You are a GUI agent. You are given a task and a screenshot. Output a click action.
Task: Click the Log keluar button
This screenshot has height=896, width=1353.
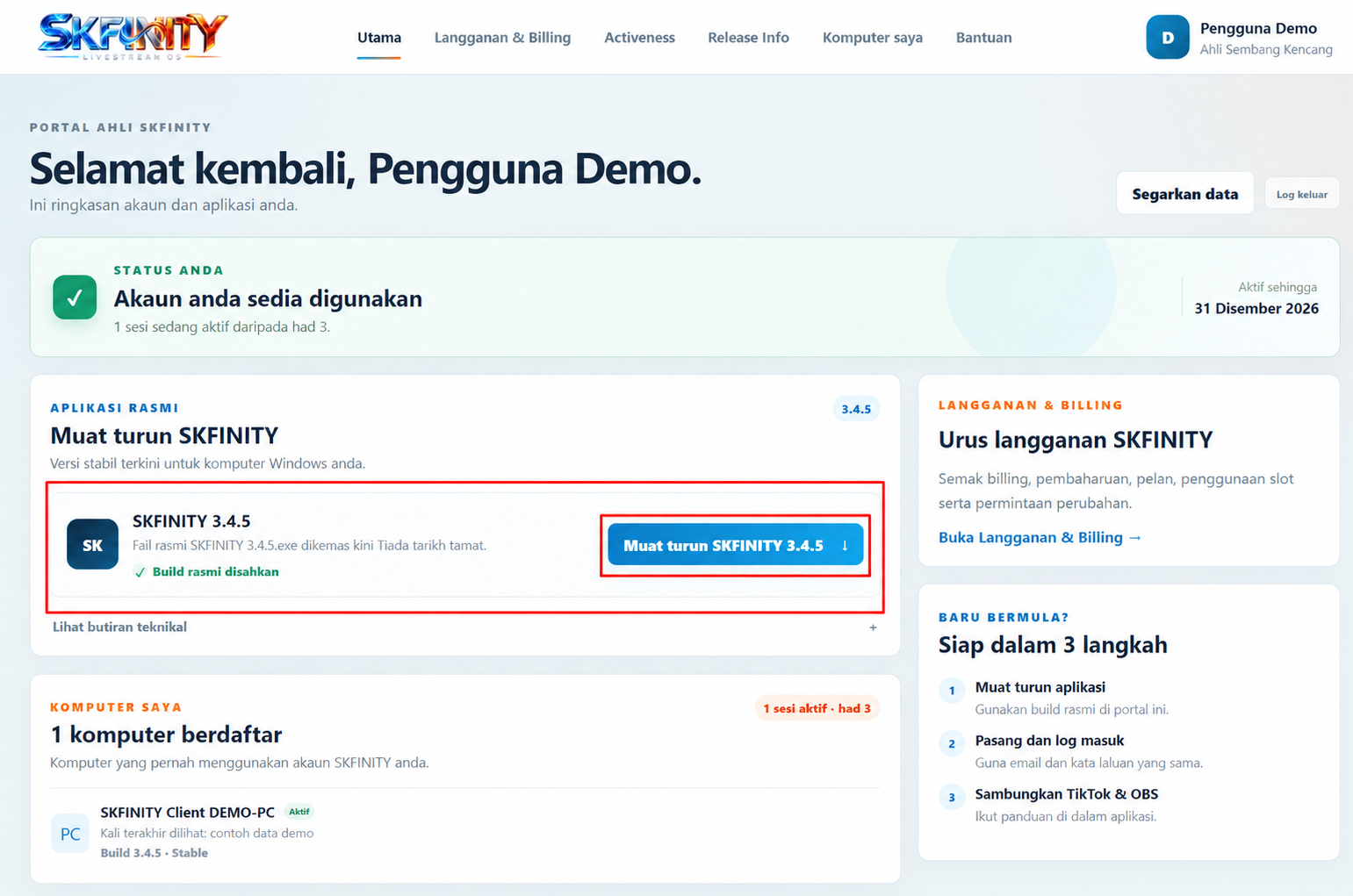(1302, 194)
